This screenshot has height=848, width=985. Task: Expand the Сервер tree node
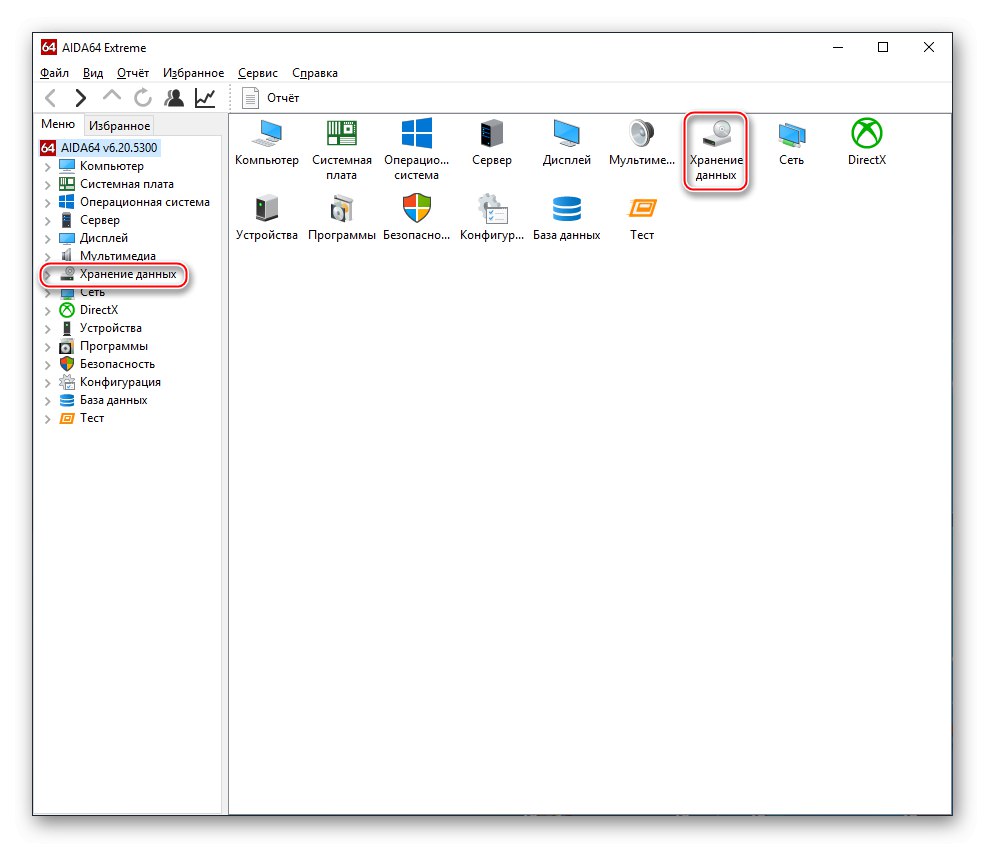(48, 221)
